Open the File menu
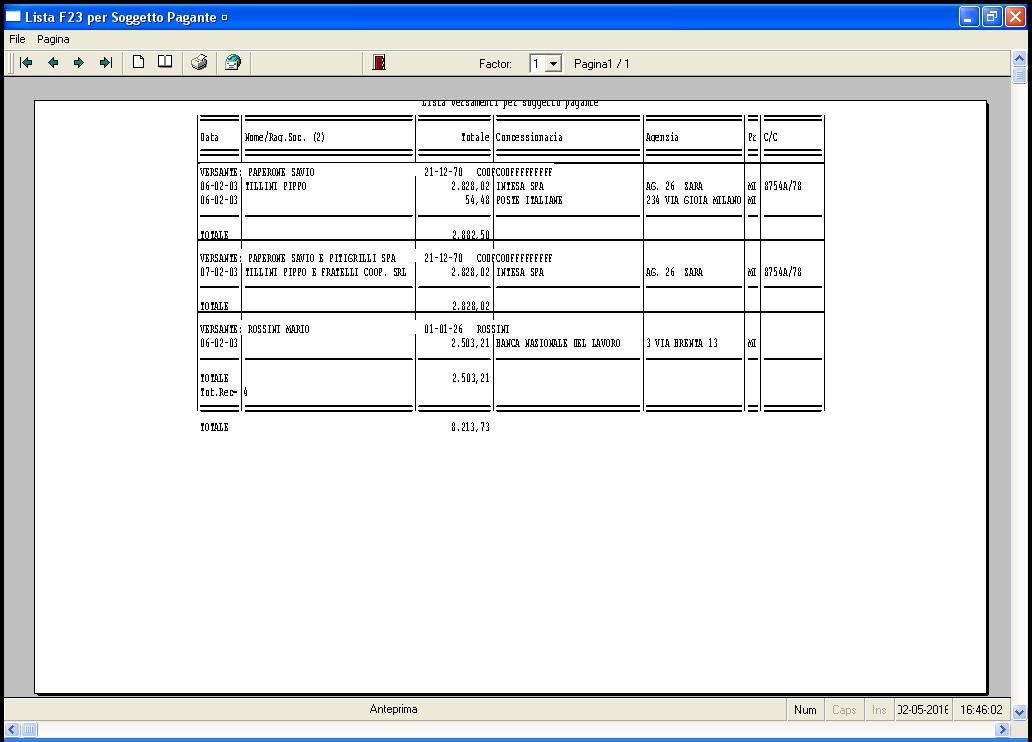 coord(17,39)
